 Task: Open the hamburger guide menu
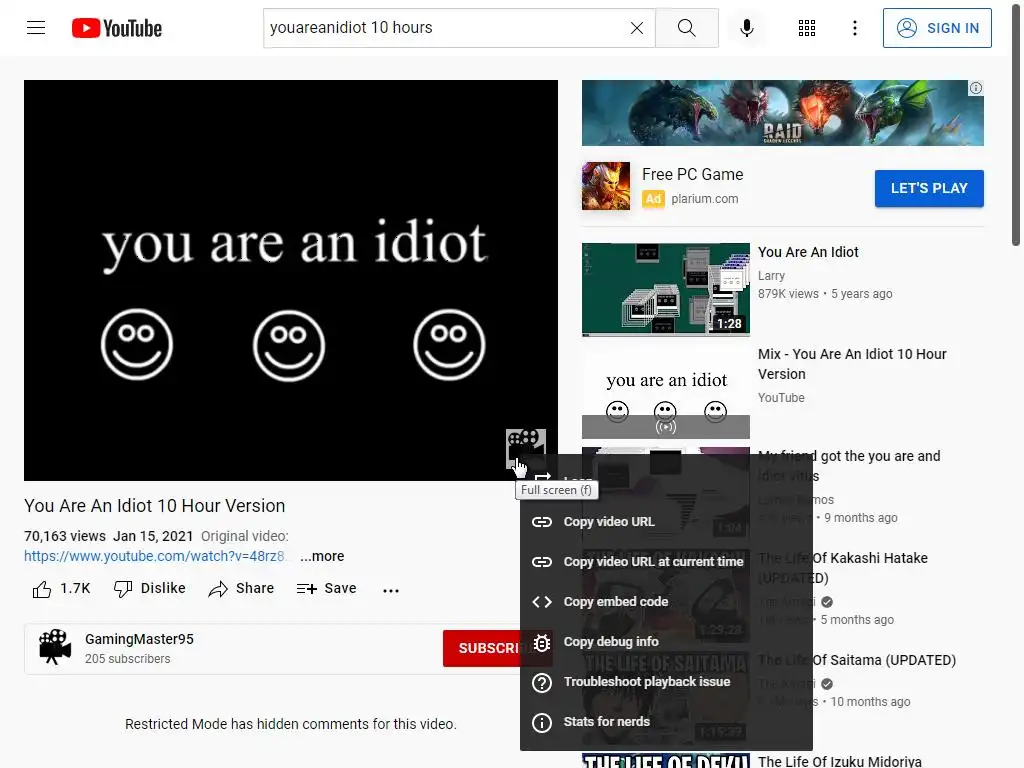(36, 28)
